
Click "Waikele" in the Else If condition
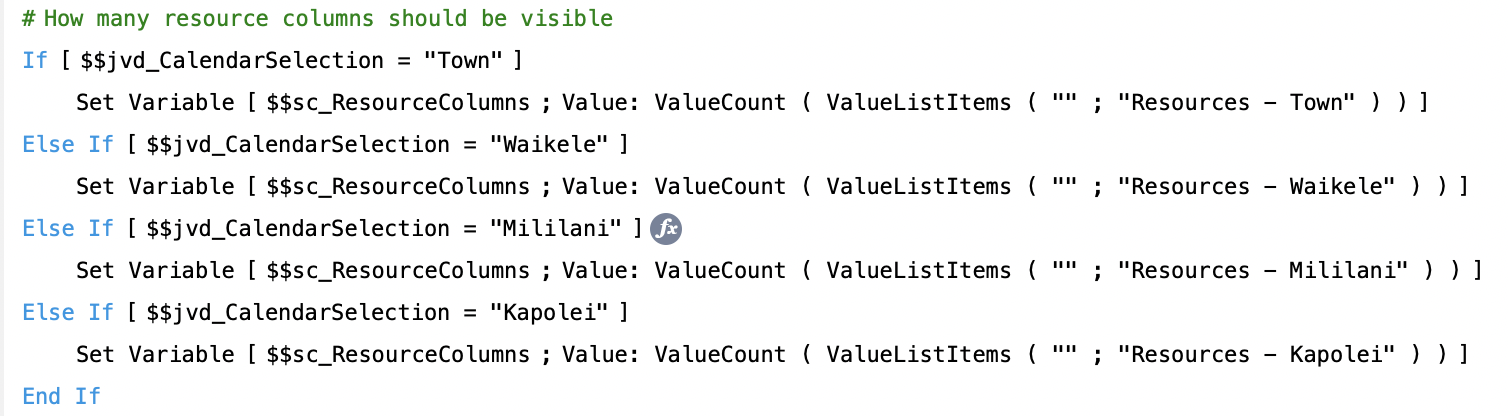[549, 145]
